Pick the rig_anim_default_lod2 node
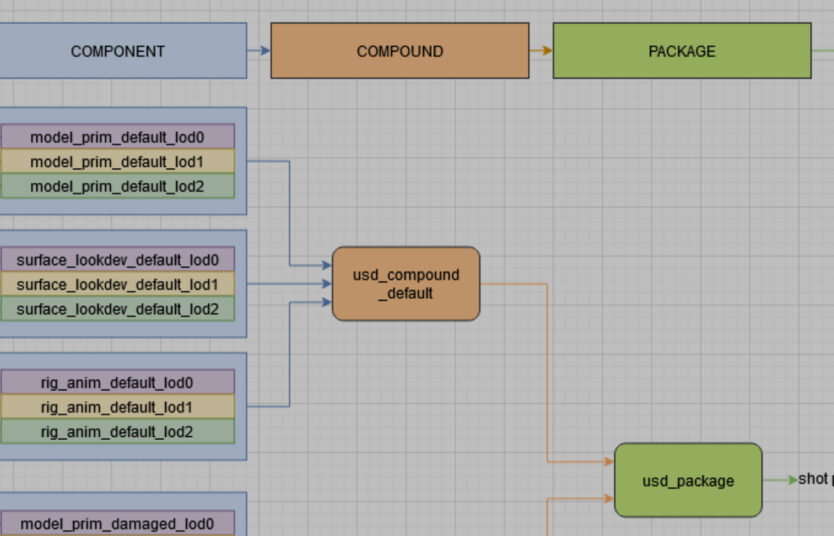Image resolution: width=834 pixels, height=536 pixels. click(x=117, y=432)
